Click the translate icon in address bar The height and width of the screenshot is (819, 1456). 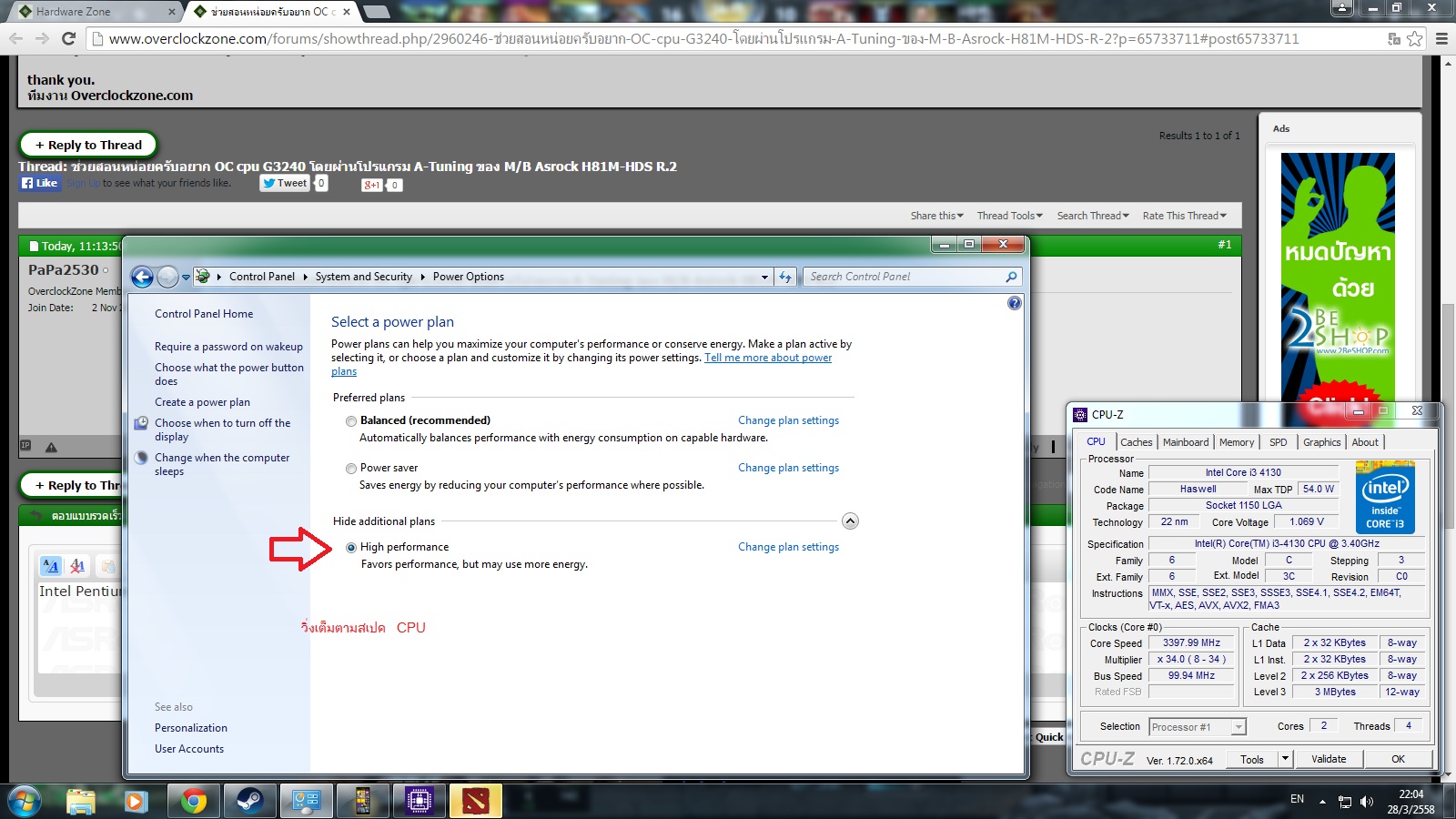tap(1393, 38)
